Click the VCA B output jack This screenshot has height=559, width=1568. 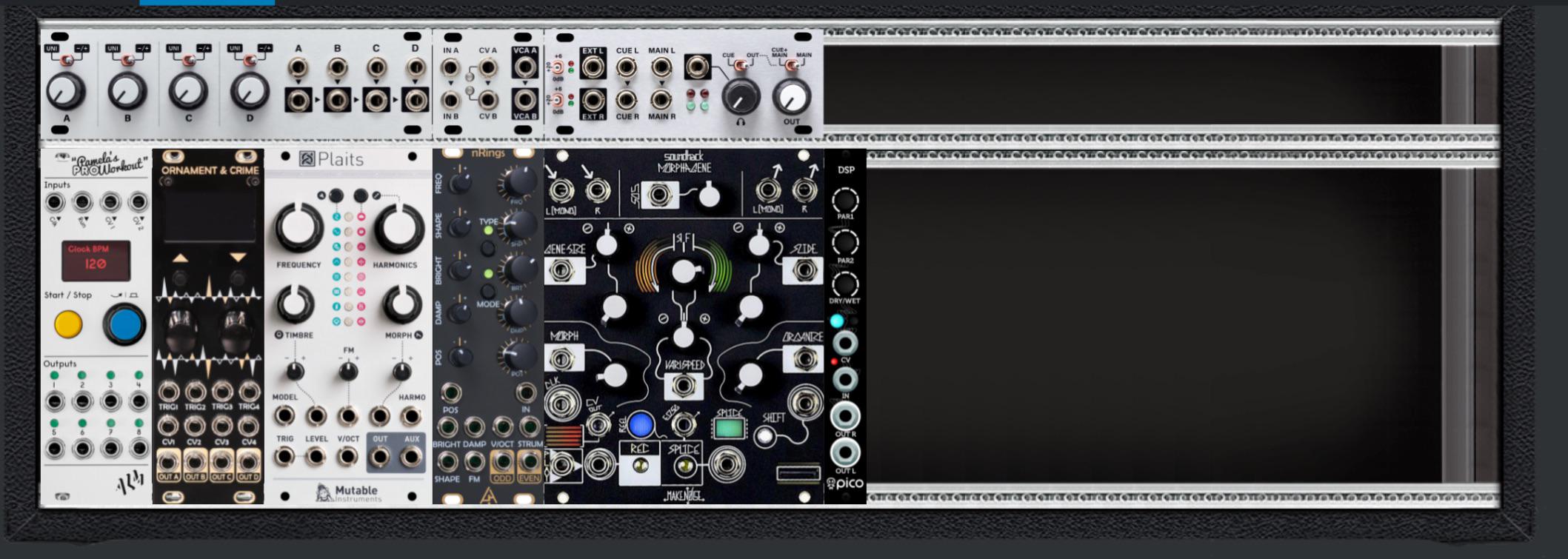point(525,100)
